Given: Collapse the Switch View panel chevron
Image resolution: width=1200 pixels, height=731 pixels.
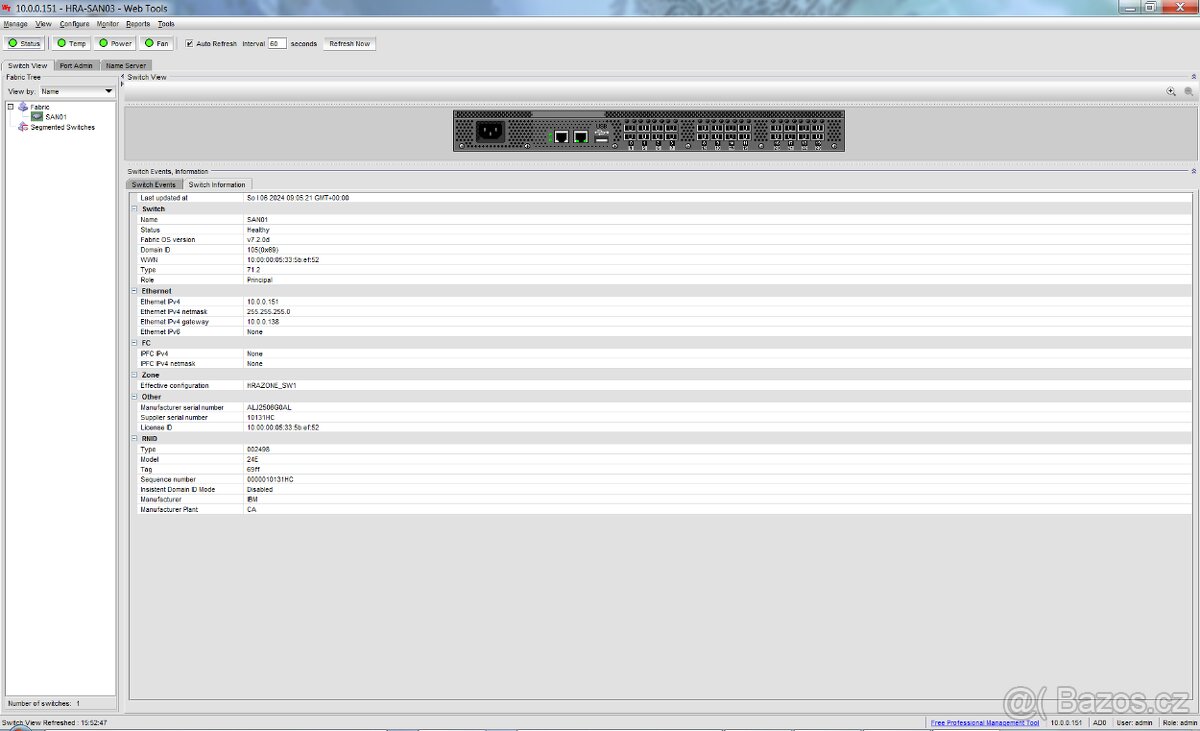Looking at the screenshot, I should [1193, 76].
